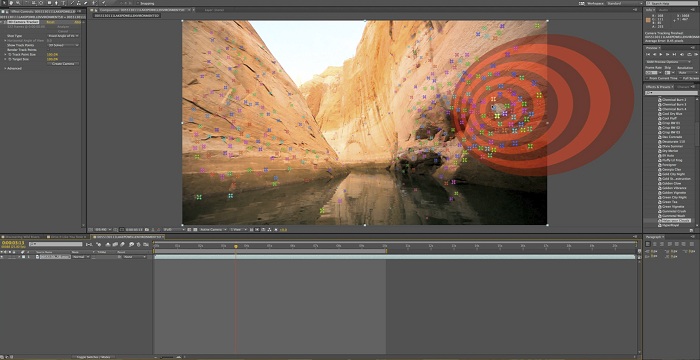This screenshot has width=700, height=360.
Task: Click the Search Help field
Action: (671, 3)
